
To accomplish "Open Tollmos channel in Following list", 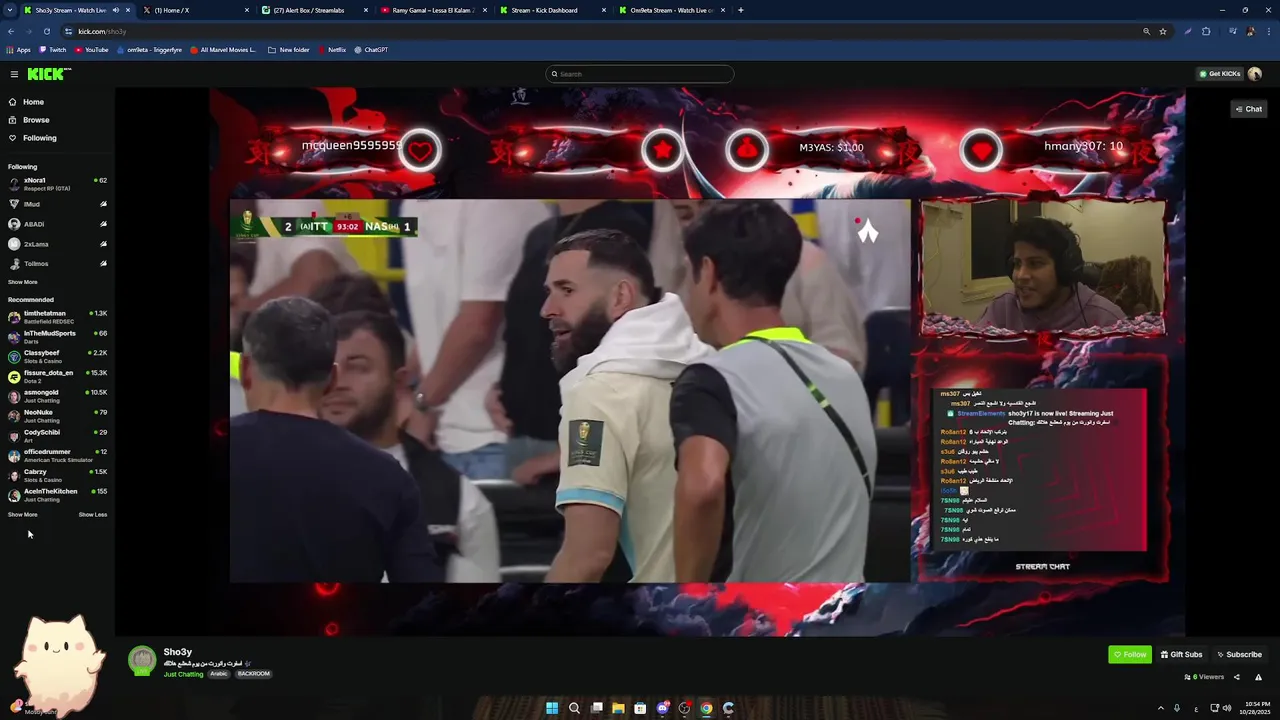I will [x=57, y=264].
